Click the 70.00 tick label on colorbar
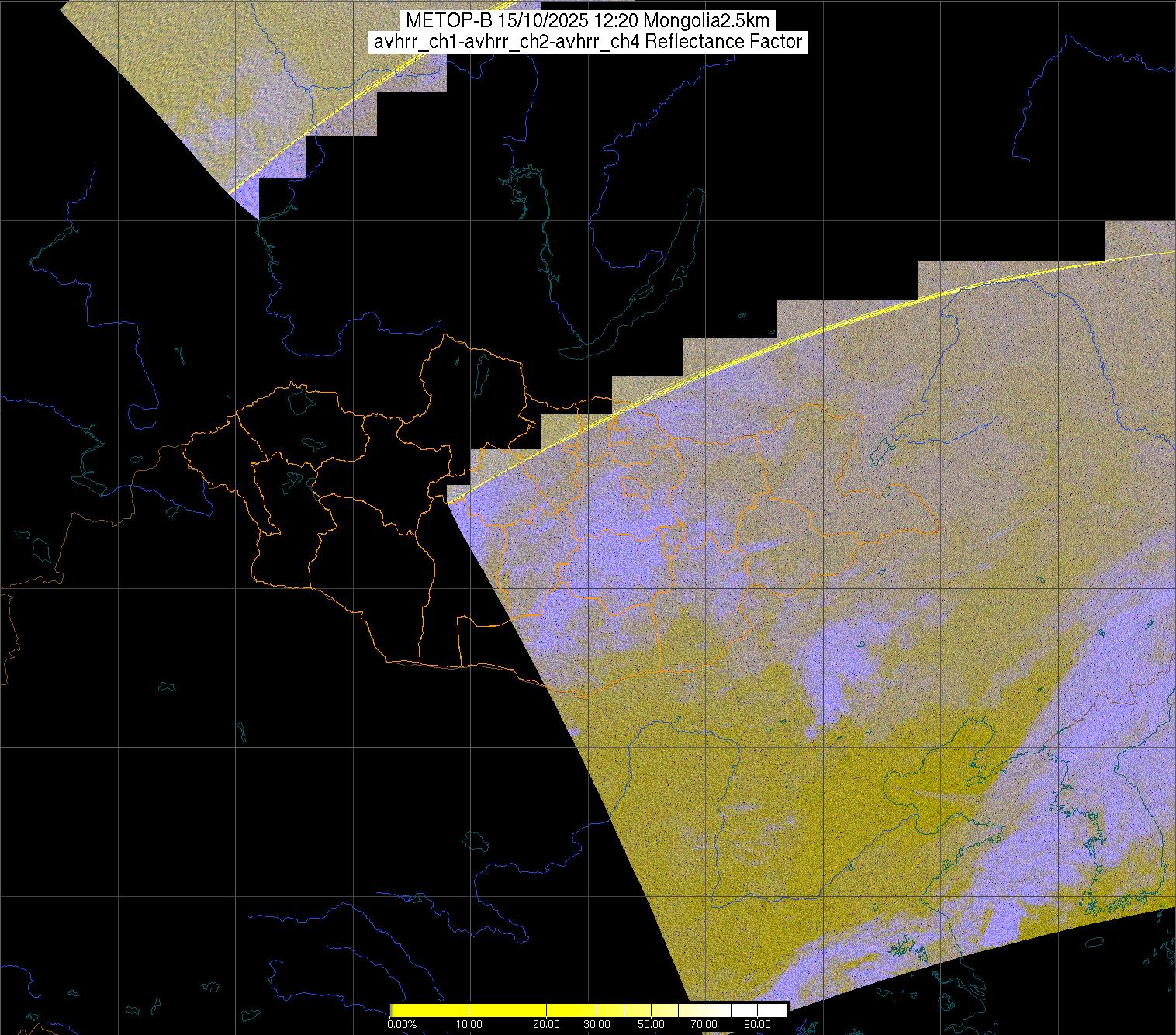 [704, 1025]
